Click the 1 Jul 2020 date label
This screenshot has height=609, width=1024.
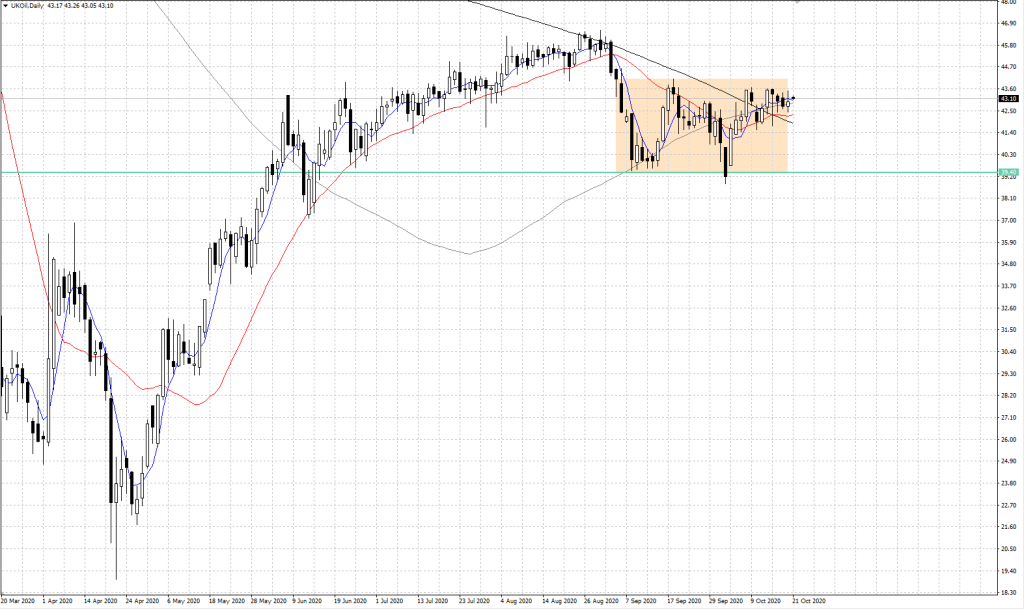coord(389,602)
